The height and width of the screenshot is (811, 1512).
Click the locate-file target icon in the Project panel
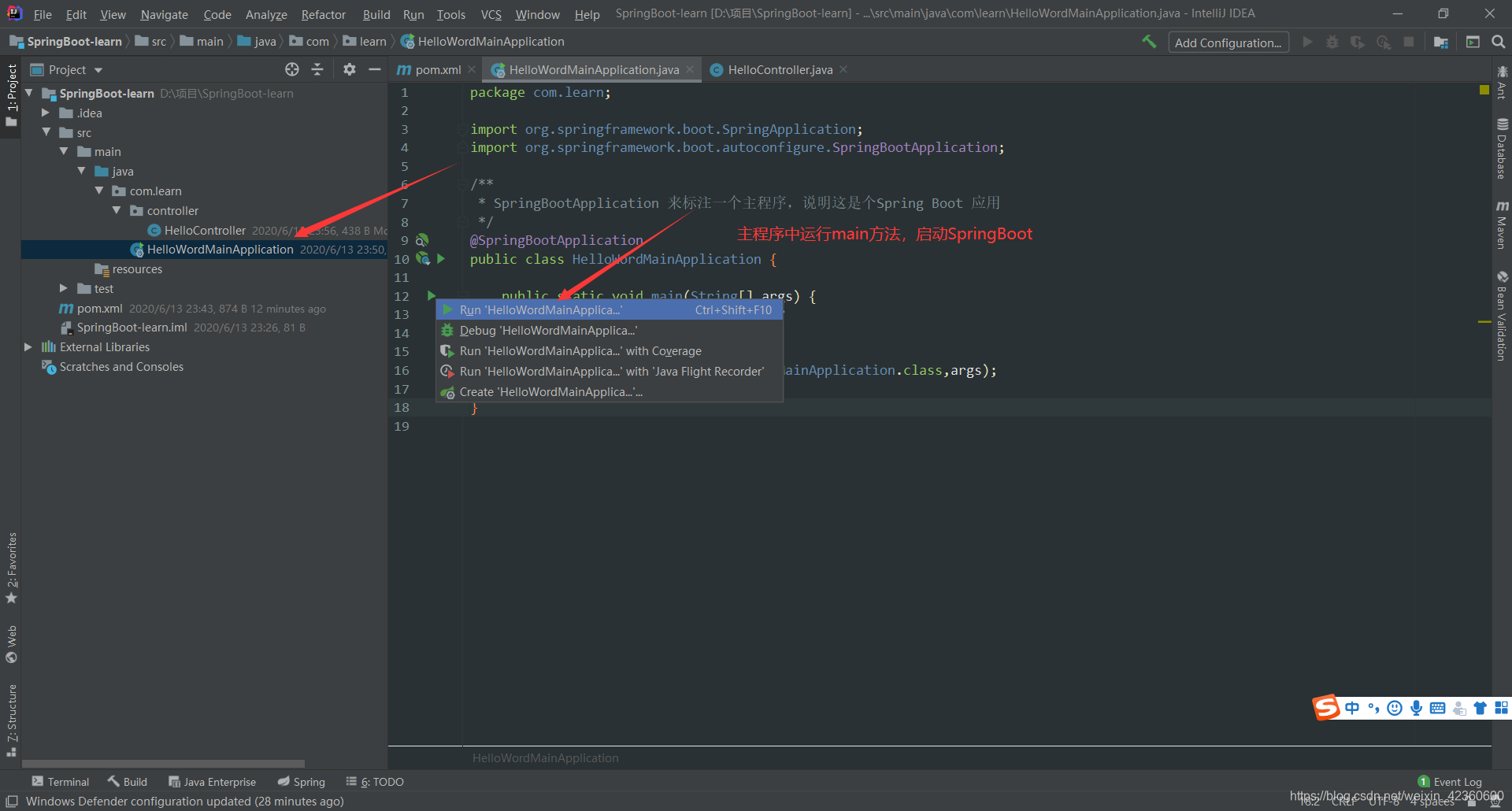(292, 69)
